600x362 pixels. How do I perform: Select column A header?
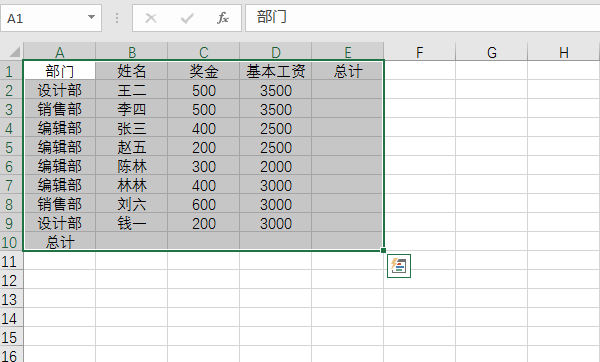[x=59, y=51]
